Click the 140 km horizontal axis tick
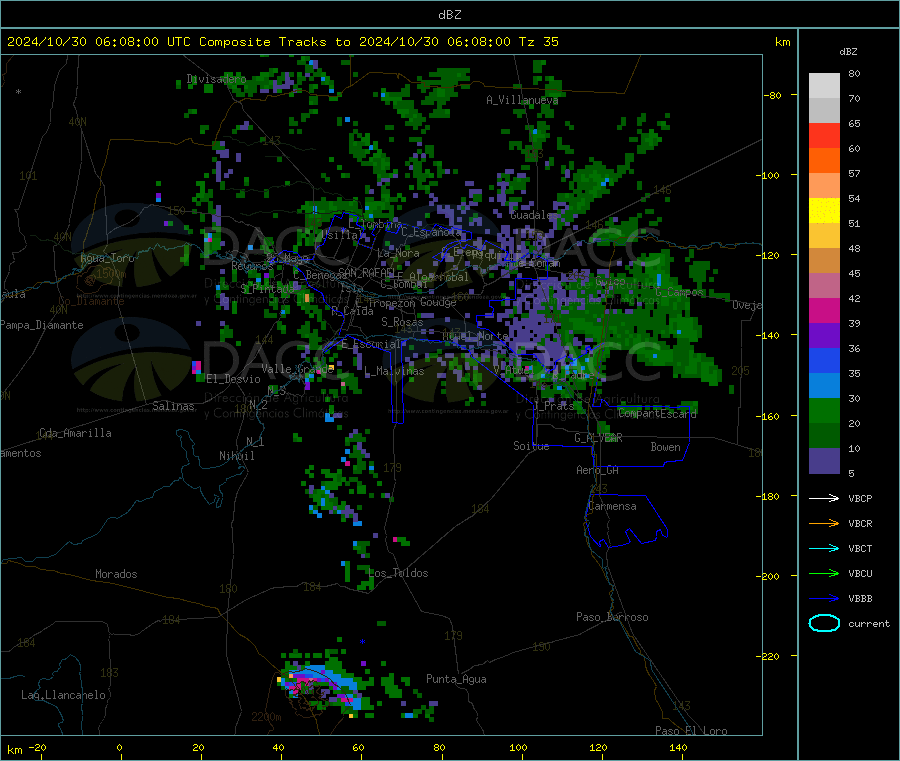The height and width of the screenshot is (761, 900). [678, 747]
